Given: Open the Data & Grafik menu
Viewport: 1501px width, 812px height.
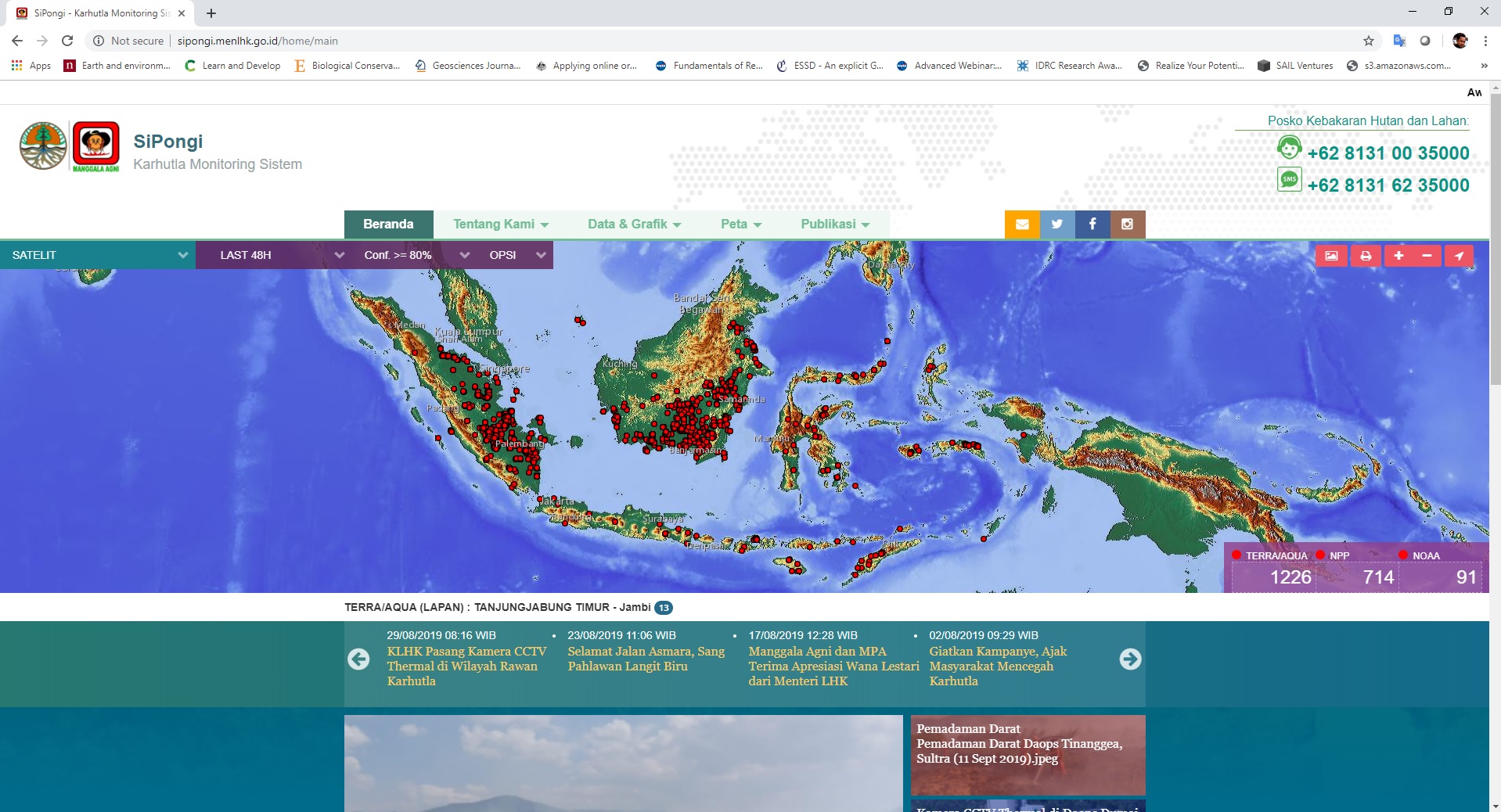Looking at the screenshot, I should tap(634, 225).
